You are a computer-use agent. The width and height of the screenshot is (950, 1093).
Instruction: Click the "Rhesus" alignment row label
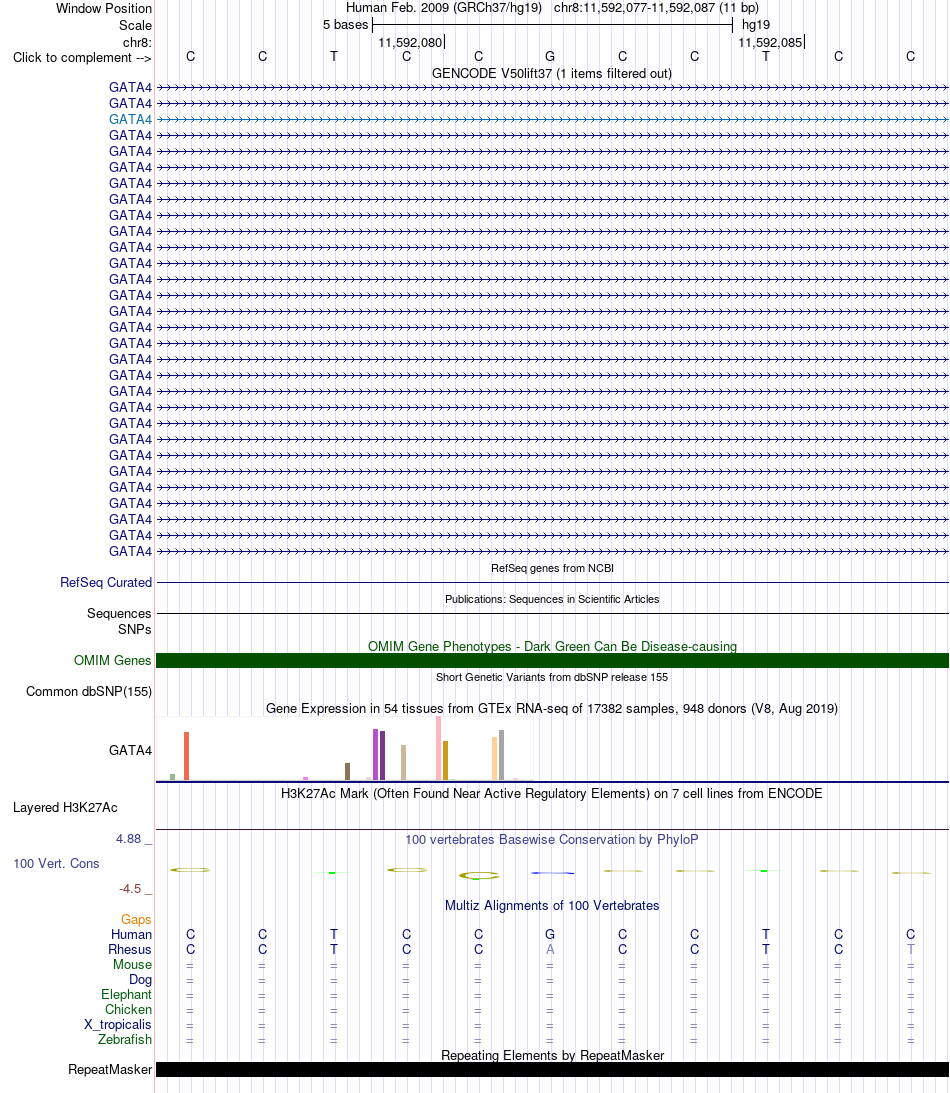130,949
